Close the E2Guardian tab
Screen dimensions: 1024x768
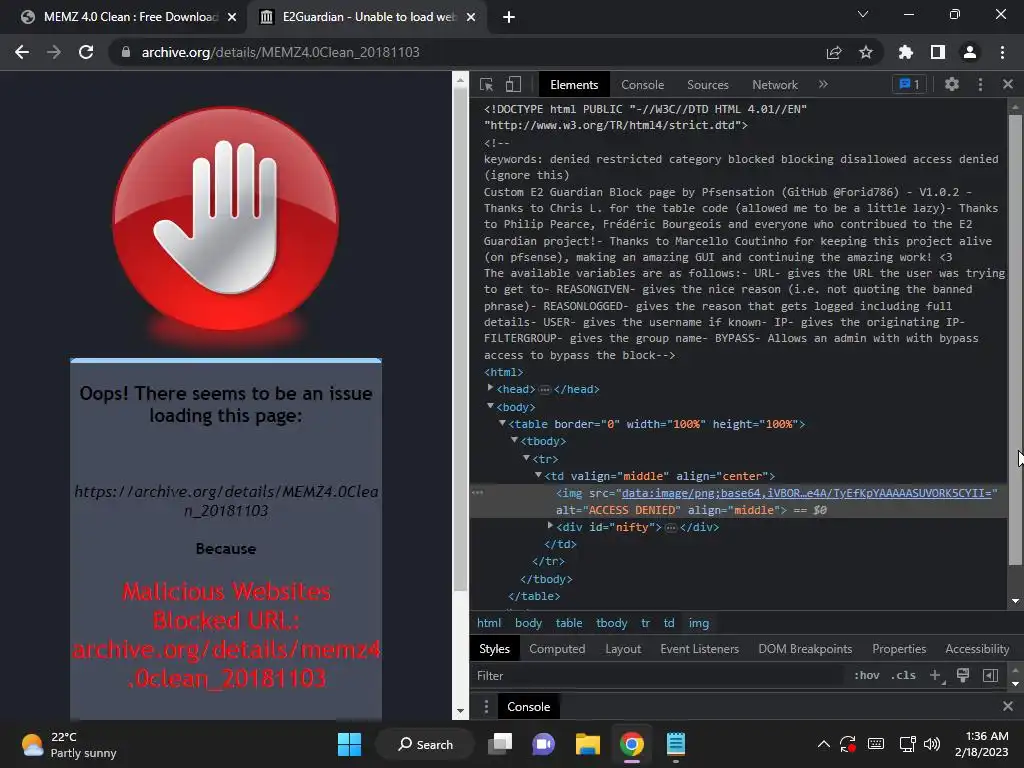[471, 18]
